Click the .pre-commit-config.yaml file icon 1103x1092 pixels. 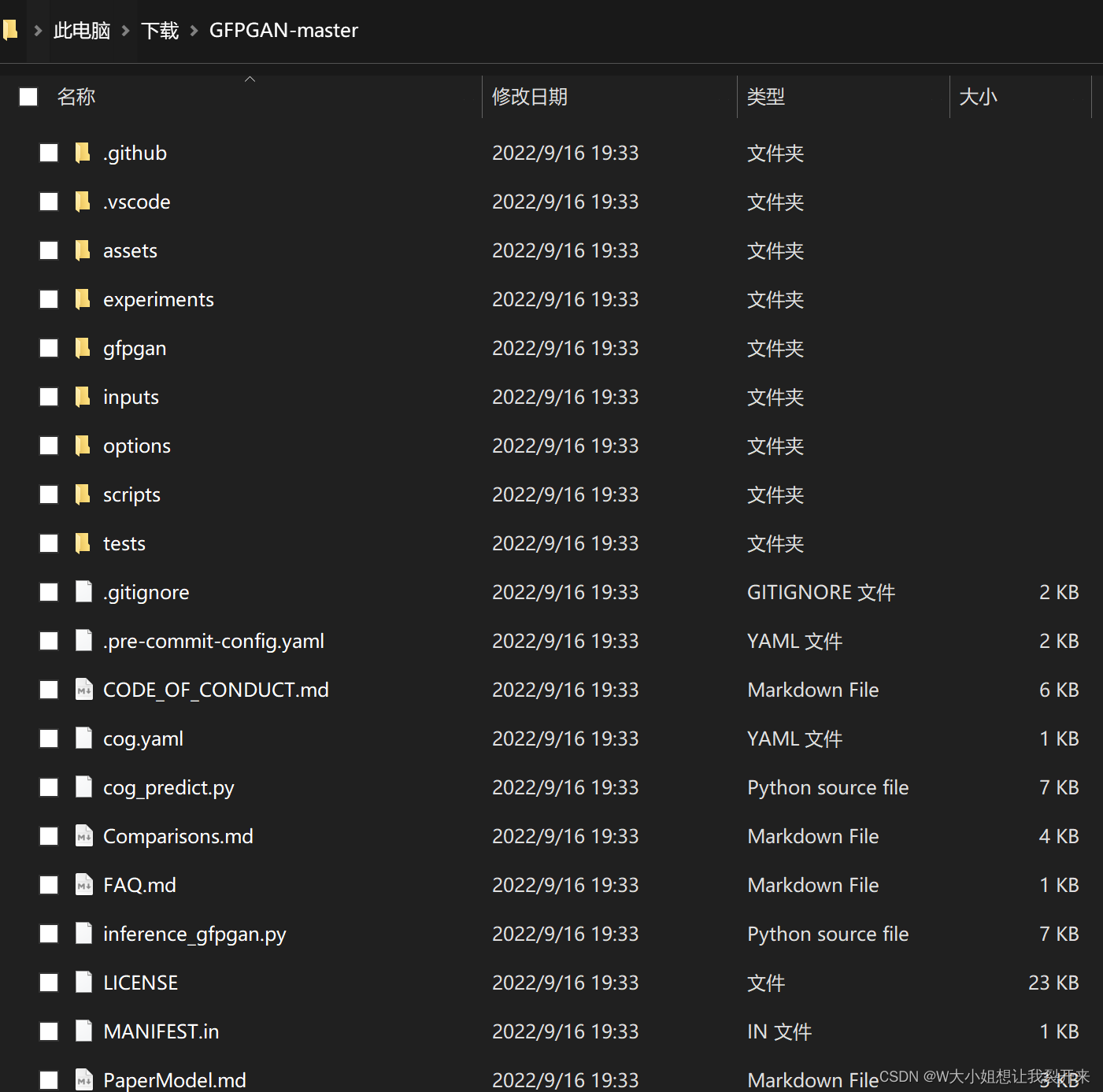coord(83,641)
